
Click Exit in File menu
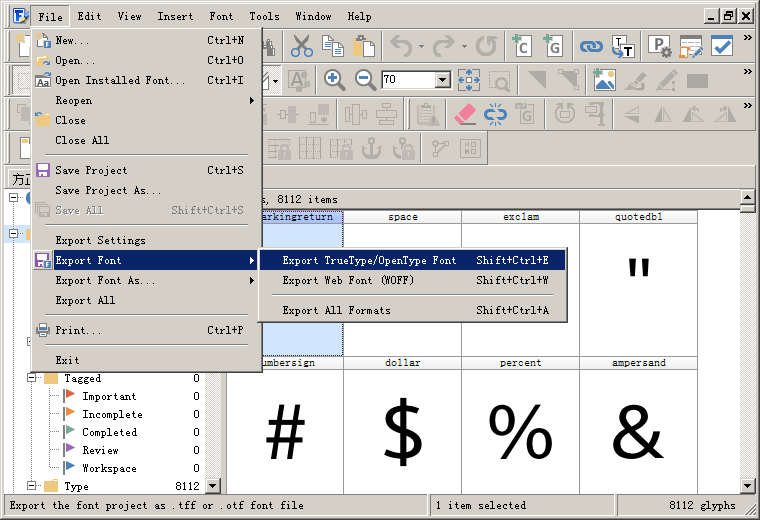coord(146,360)
